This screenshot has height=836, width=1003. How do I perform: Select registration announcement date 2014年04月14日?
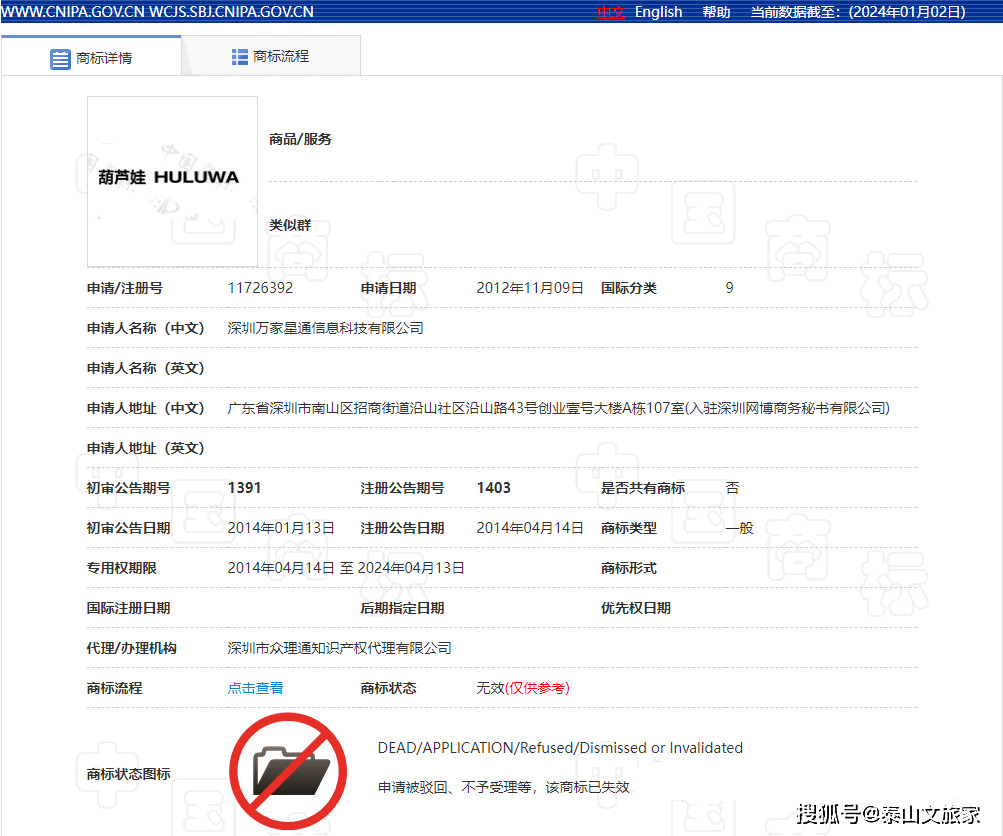[x=530, y=528]
